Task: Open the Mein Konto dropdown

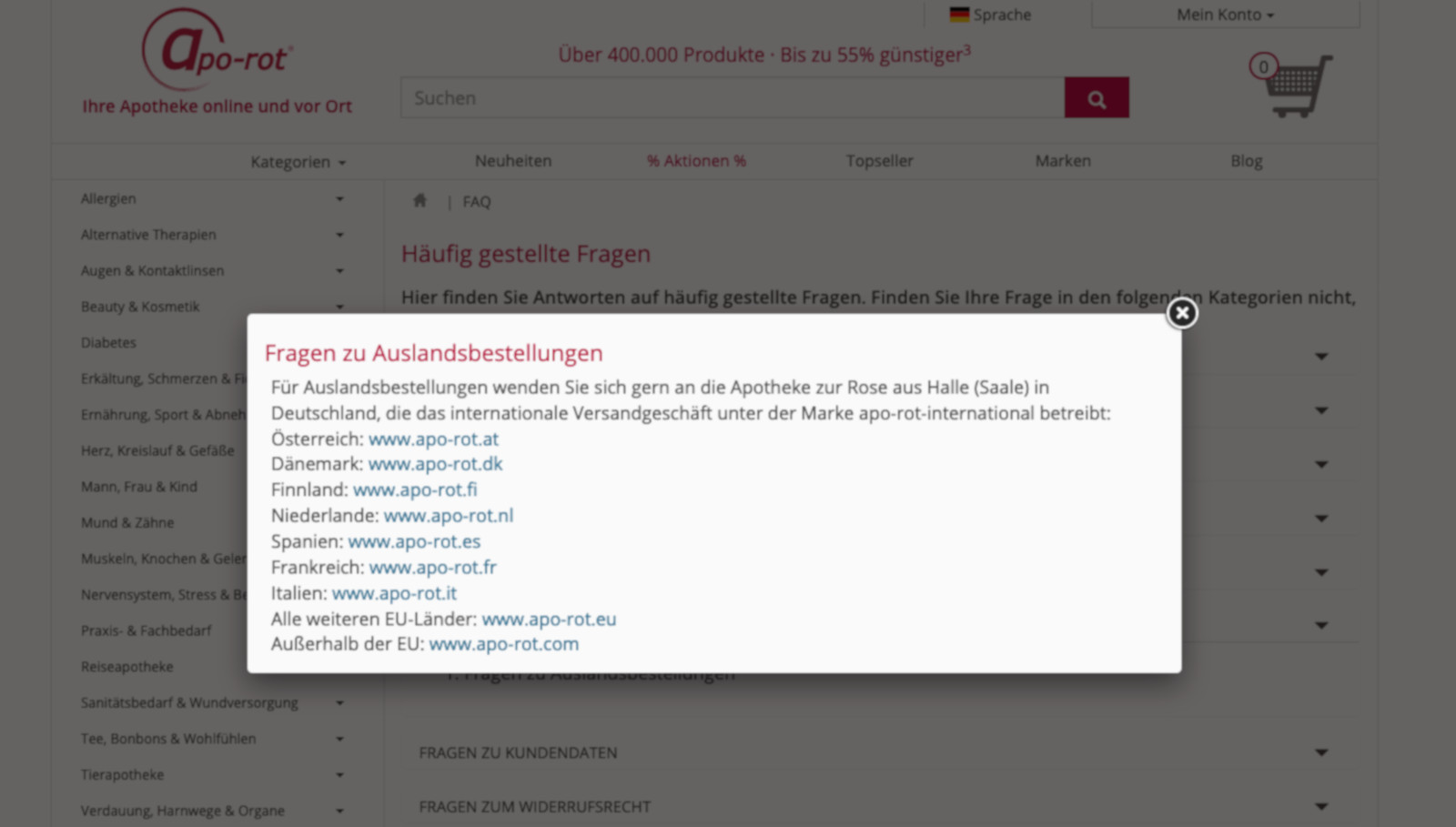Action: pyautogui.click(x=1225, y=15)
